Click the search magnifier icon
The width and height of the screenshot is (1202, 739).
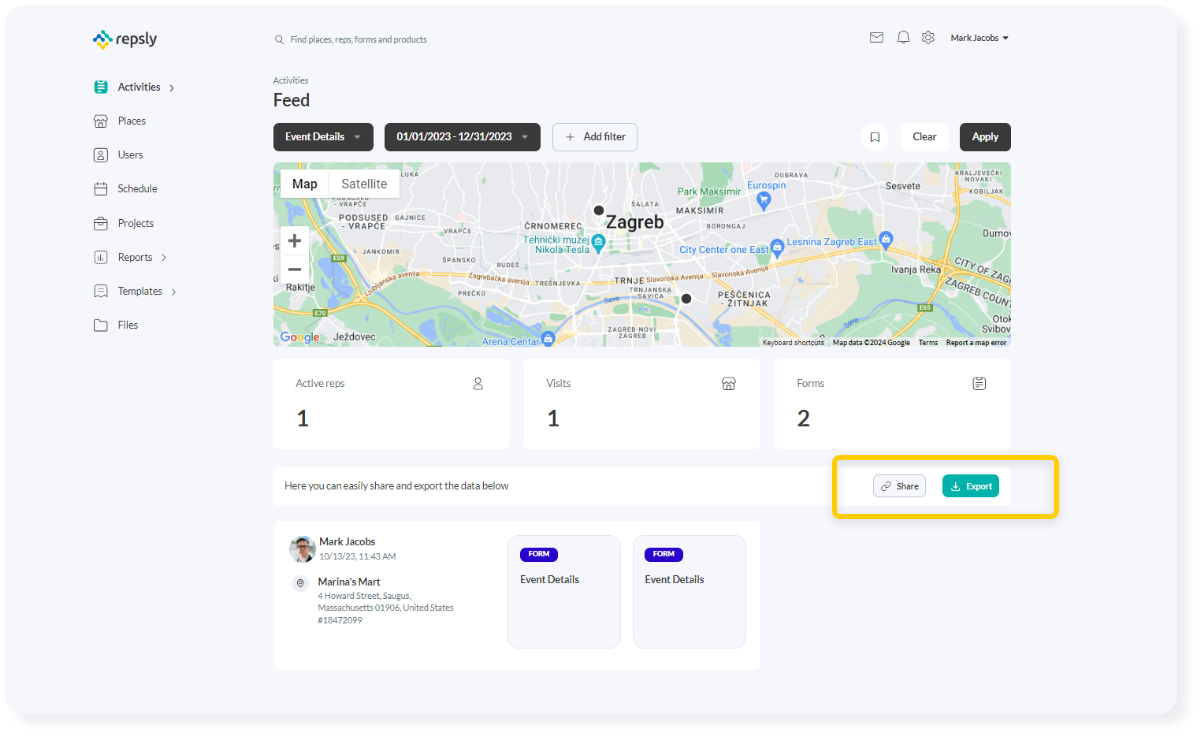279,40
